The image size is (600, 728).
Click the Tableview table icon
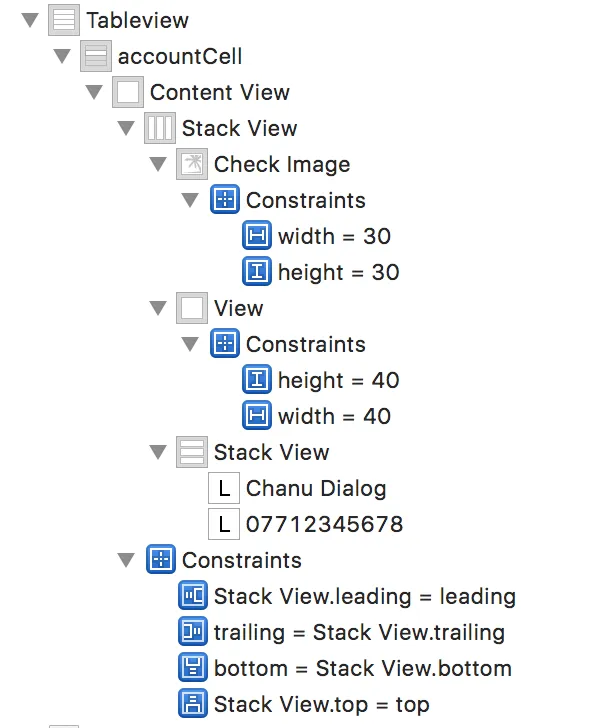click(63, 20)
